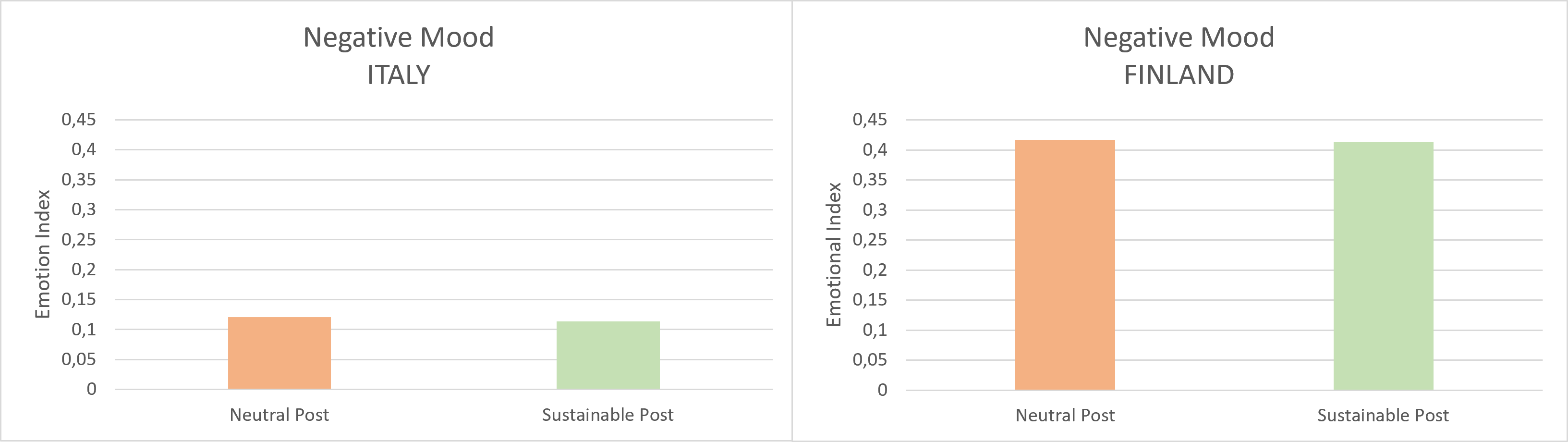The width and height of the screenshot is (1568, 442).
Task: Select the 'Emotional Index' axis title in Finland chart
Action: (833, 255)
